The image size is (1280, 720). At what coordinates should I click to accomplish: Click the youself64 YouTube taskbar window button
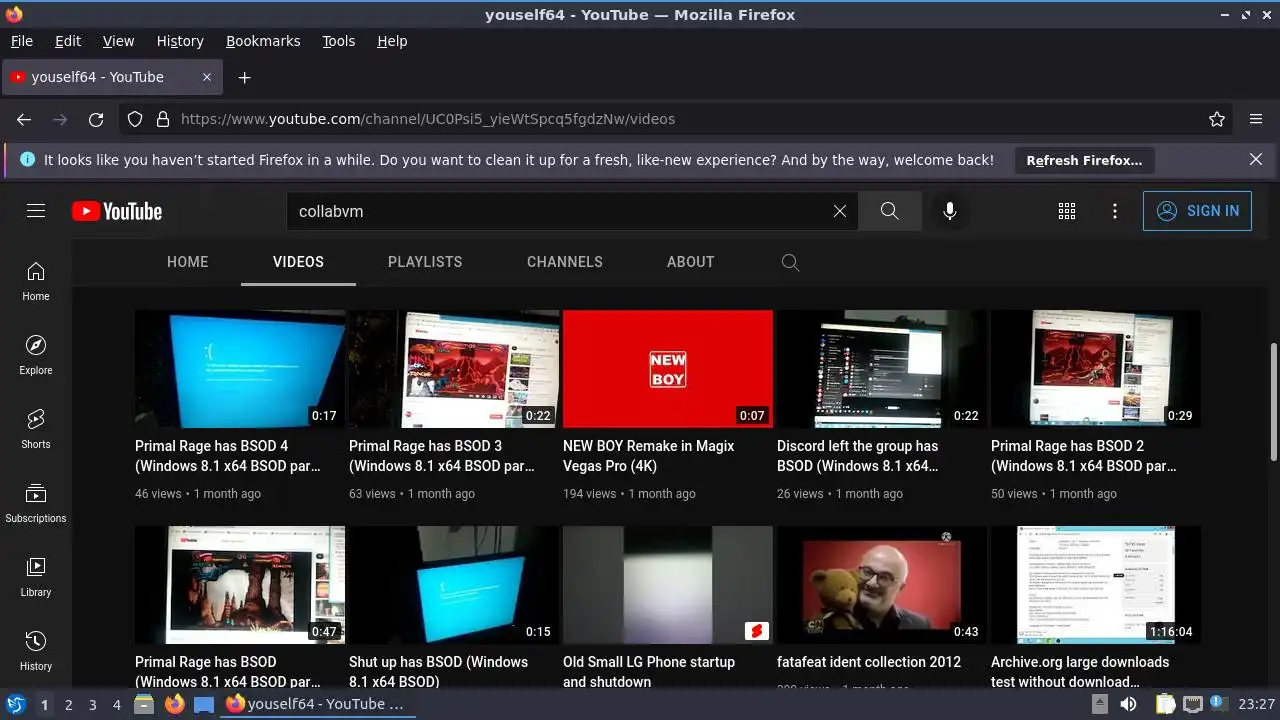318,704
